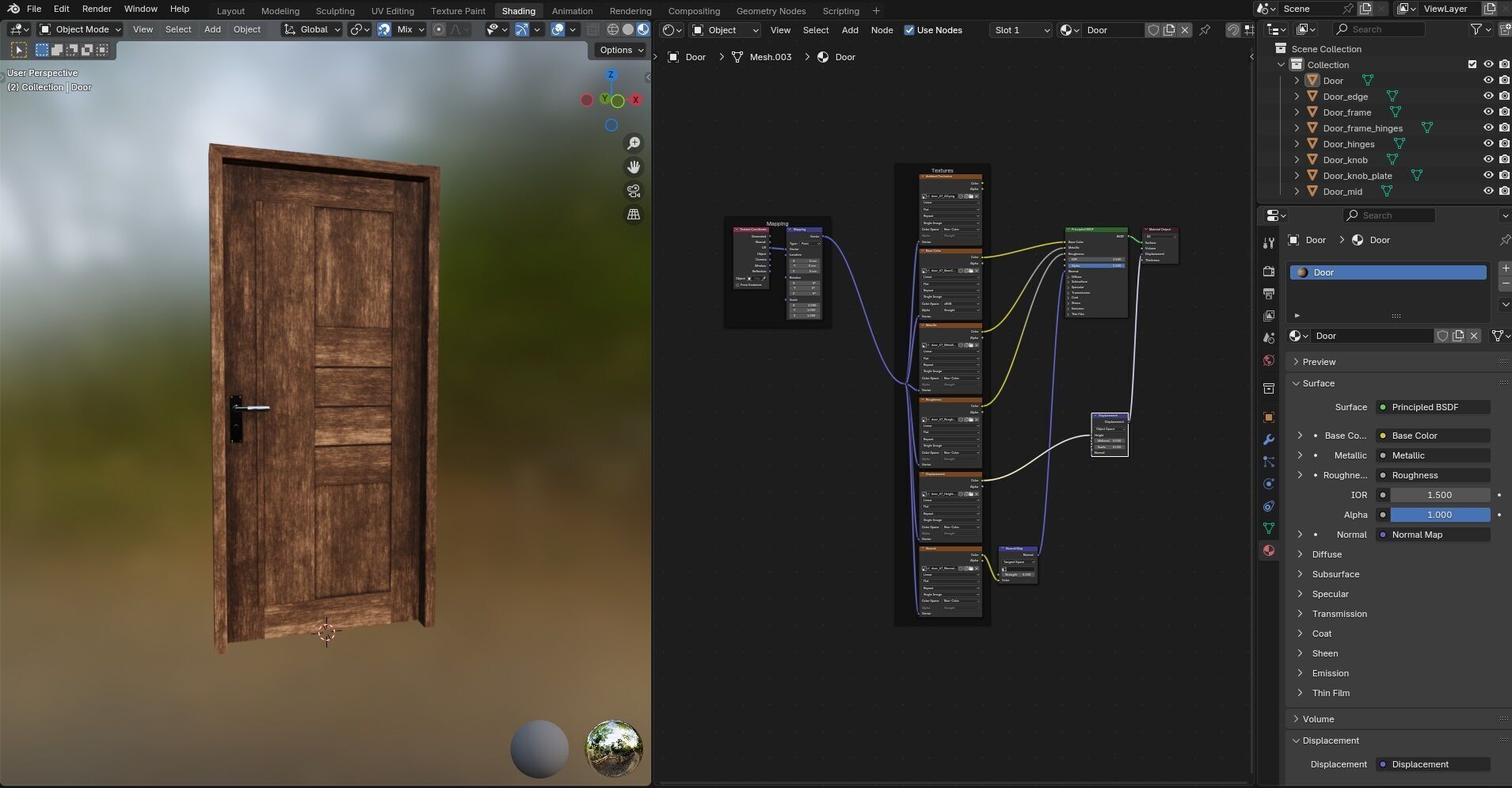
Task: Open the Render properties tab
Action: [x=1269, y=271]
